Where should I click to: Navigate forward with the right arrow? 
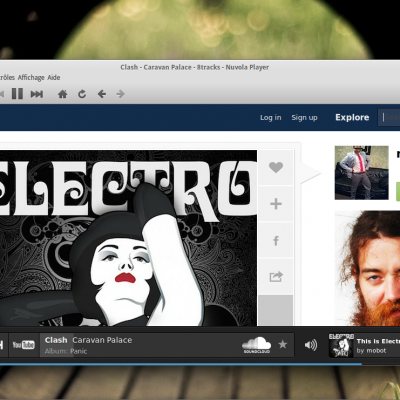point(120,94)
